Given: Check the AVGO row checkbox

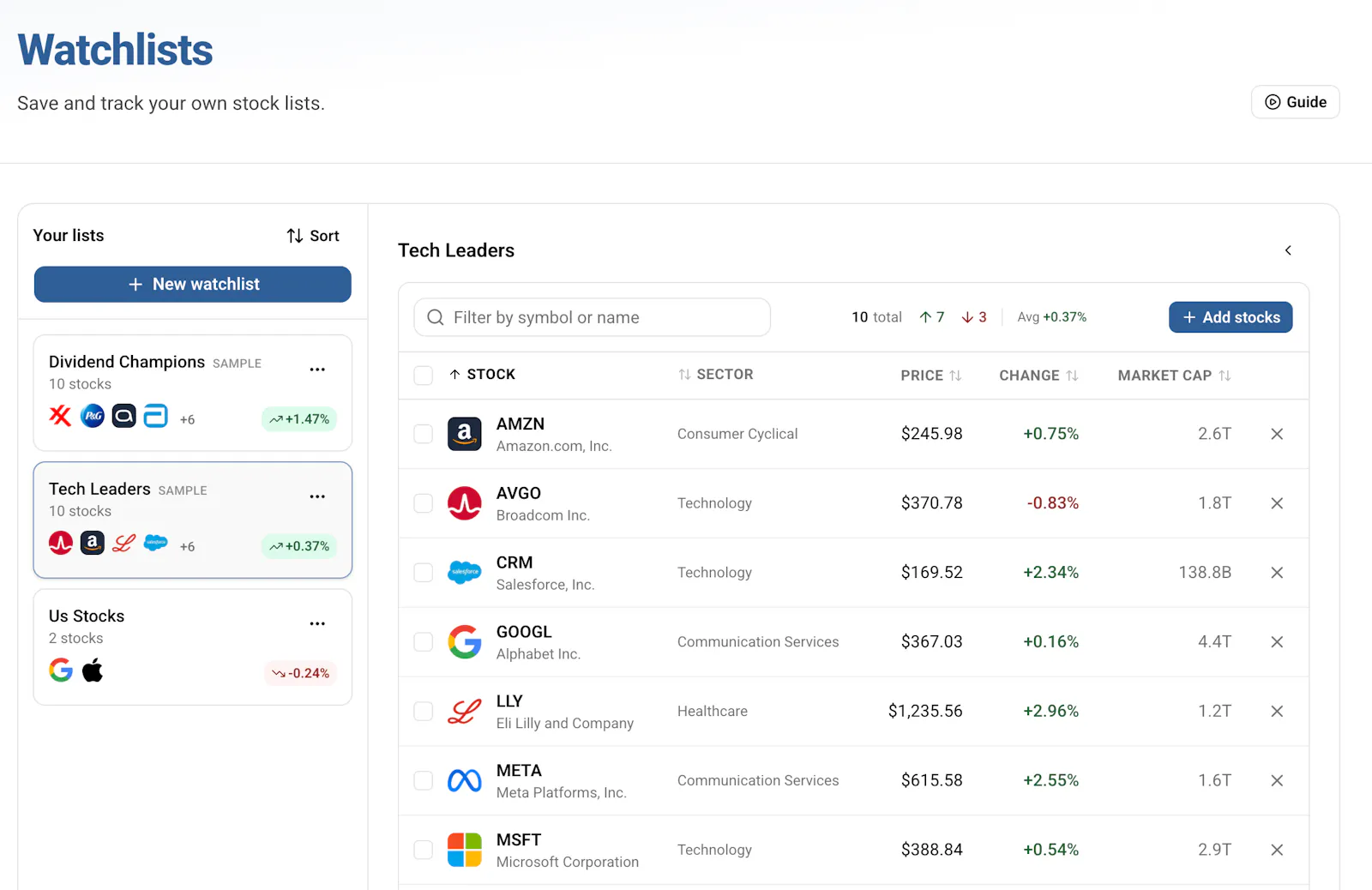Looking at the screenshot, I should click(x=424, y=503).
